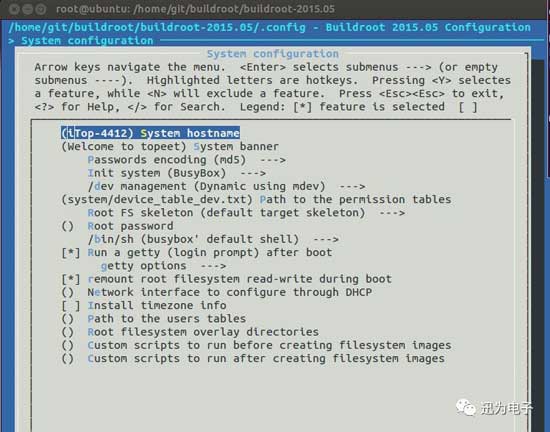
Task: Open the /bin/sh default shell submenu
Action: [x=213, y=239]
